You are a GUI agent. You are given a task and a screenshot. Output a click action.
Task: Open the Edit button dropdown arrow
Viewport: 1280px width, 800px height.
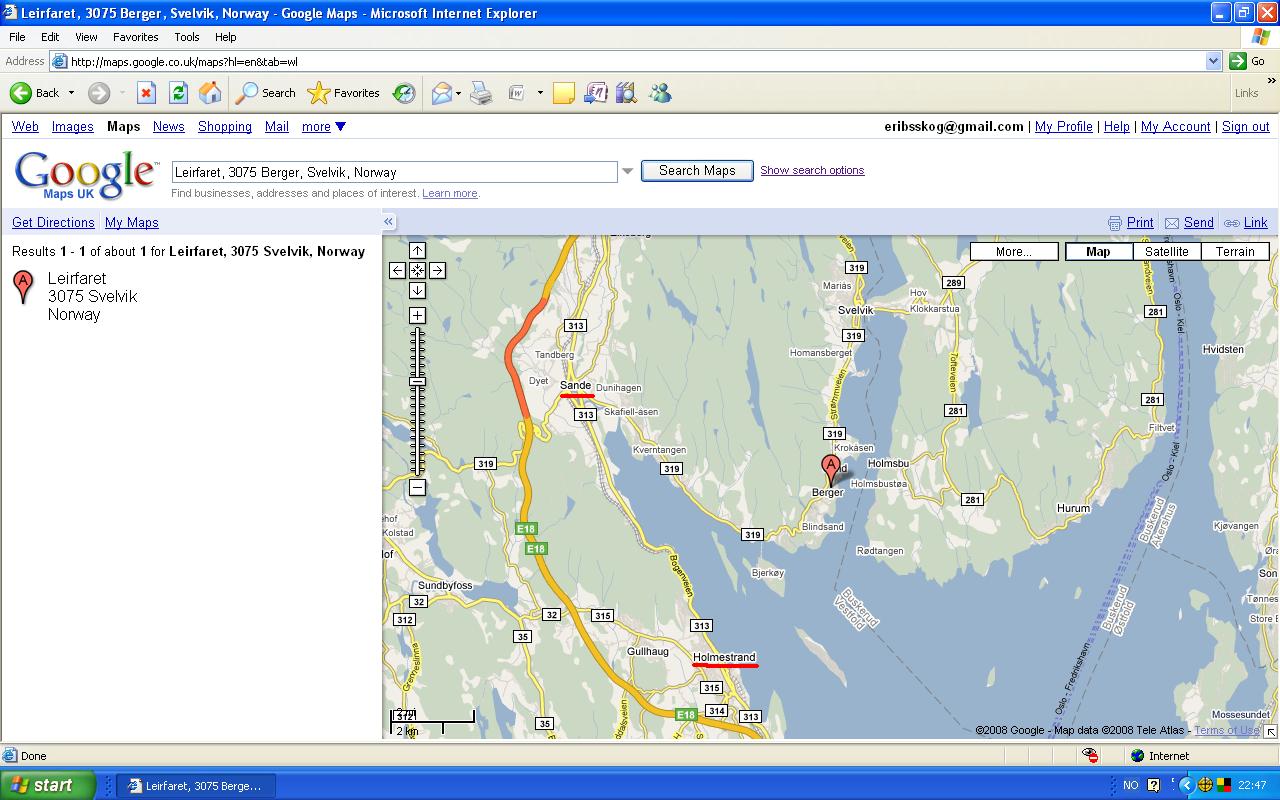(540, 93)
